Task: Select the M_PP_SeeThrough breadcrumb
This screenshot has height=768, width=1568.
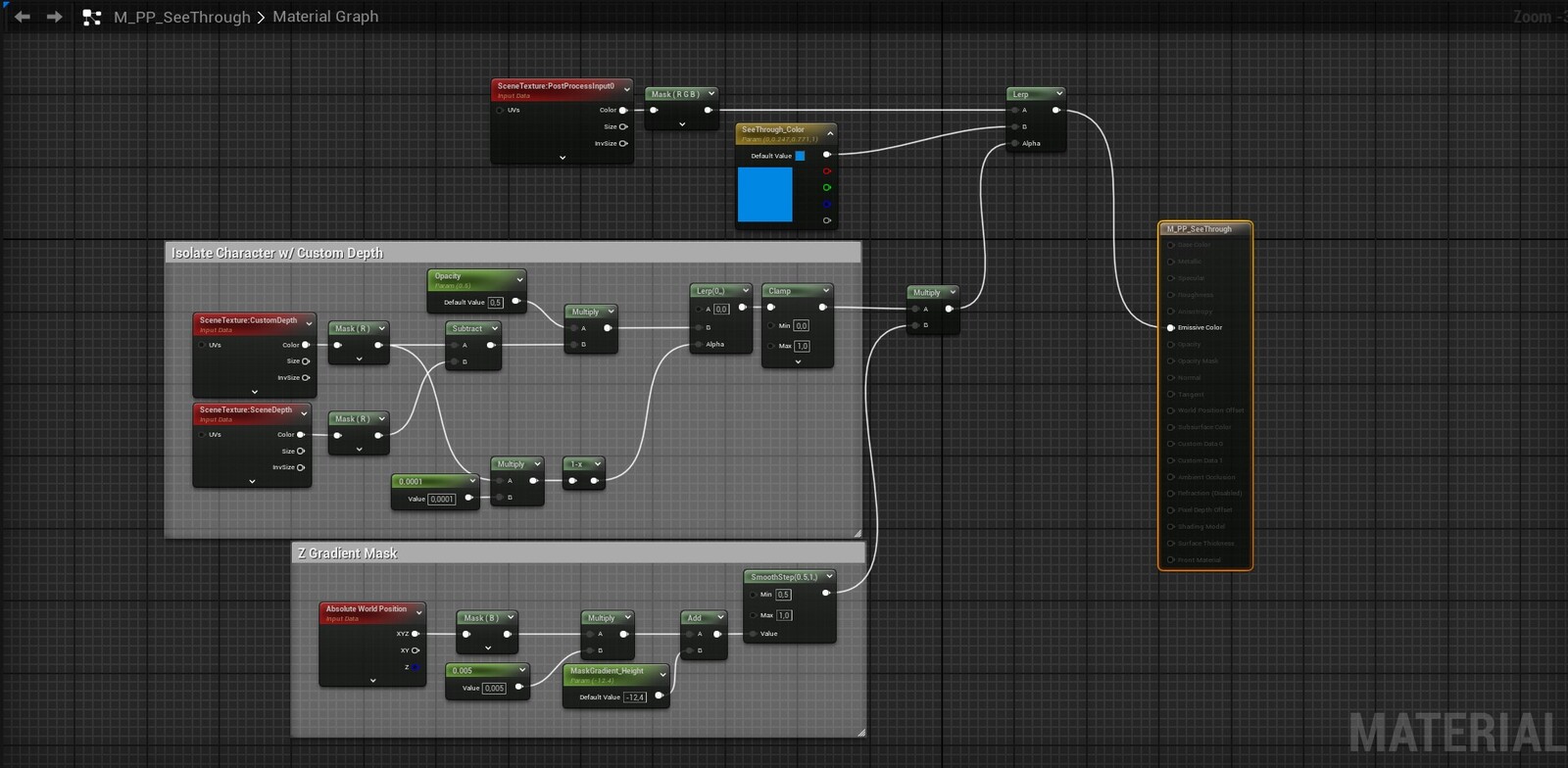Action: pyautogui.click(x=182, y=17)
